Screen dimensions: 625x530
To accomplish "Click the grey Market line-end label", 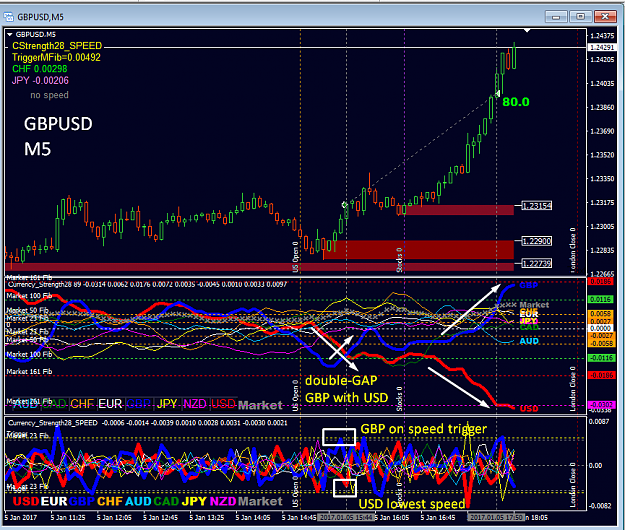I will (x=534, y=305).
